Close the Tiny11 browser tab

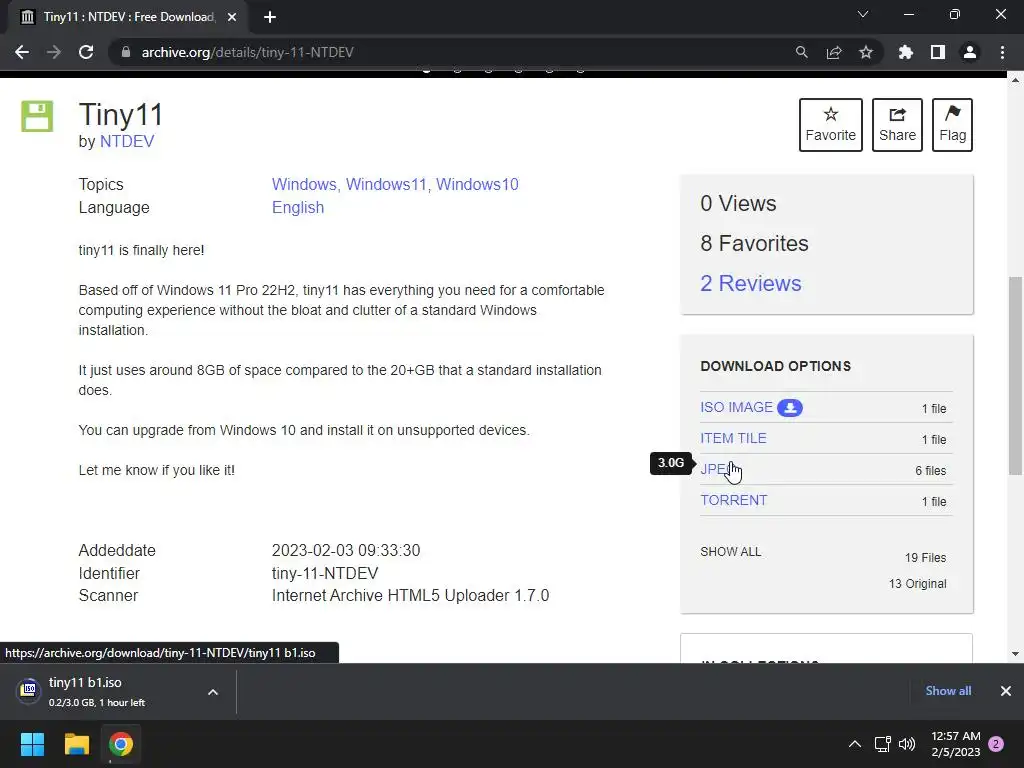[x=232, y=17]
